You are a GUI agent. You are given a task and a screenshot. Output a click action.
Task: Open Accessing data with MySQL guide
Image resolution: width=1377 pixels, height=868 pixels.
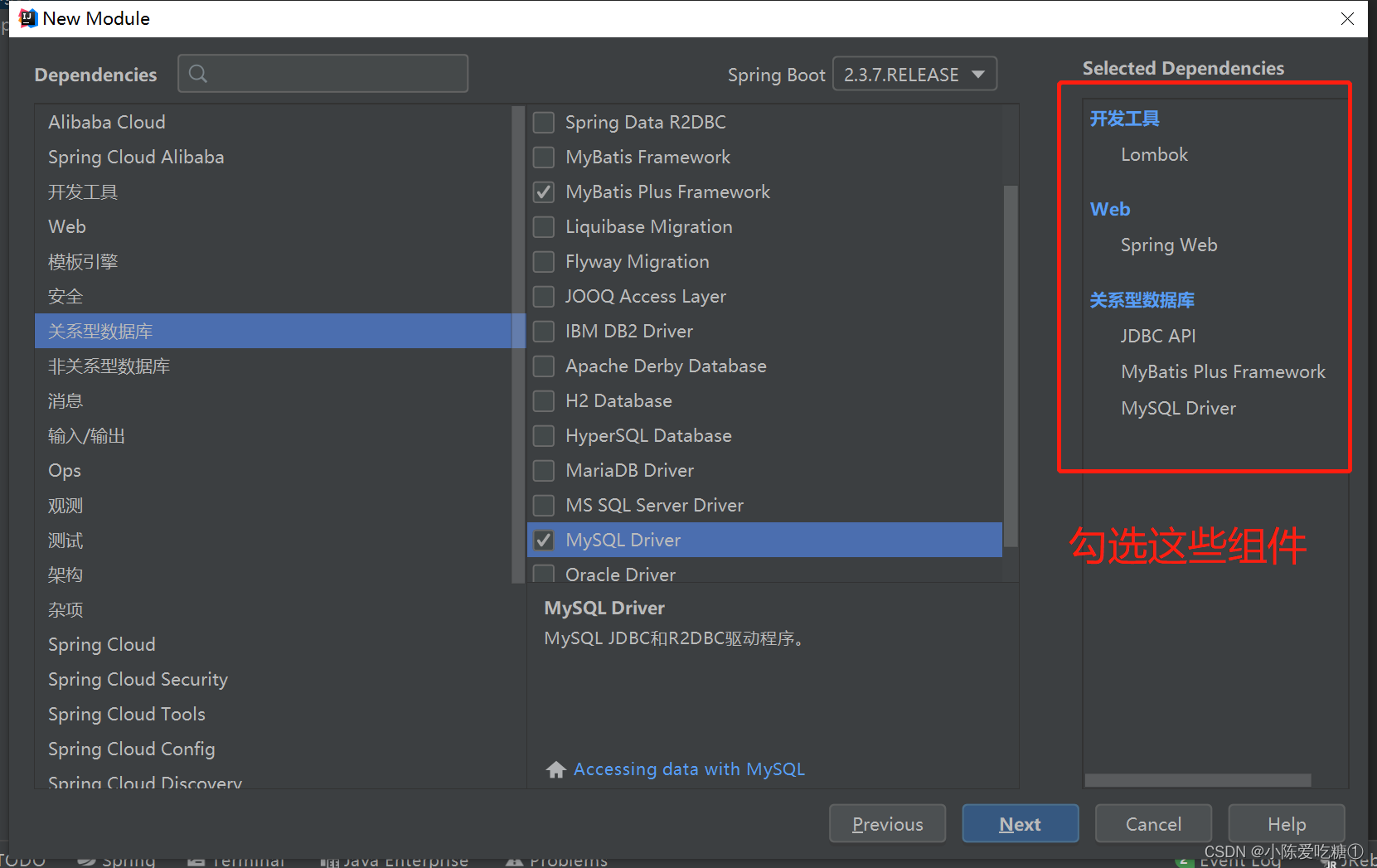pyautogui.click(x=689, y=769)
